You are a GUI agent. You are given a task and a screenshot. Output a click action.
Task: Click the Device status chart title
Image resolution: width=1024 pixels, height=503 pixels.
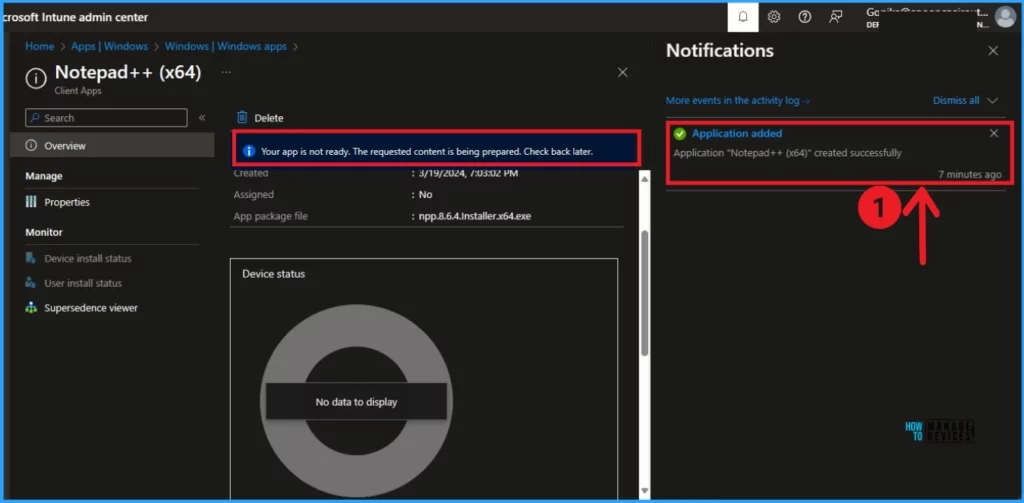(x=274, y=274)
